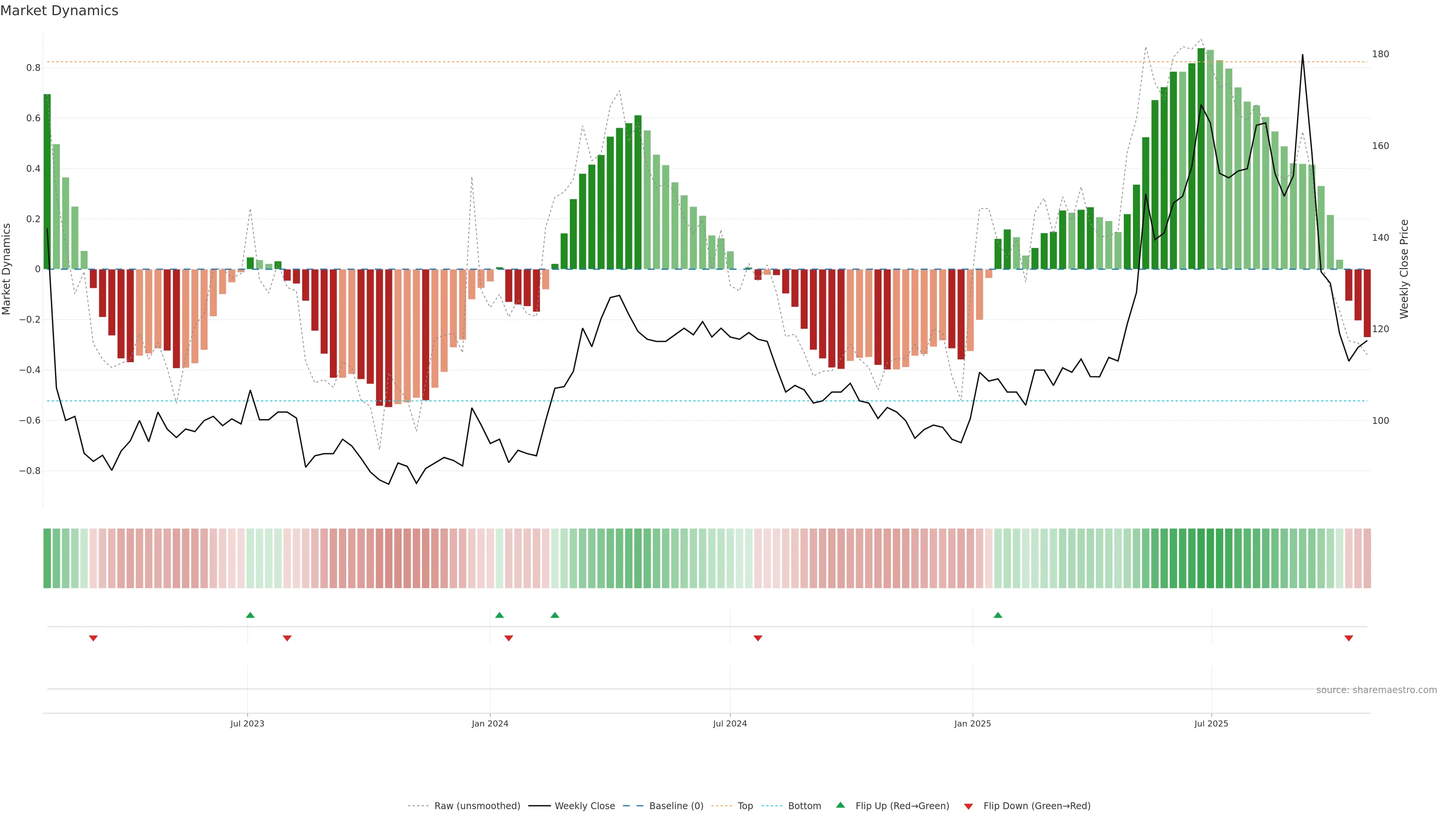This screenshot has width=1456, height=819.
Task: Click the source: sharemaestro.com text
Action: pyautogui.click(x=1376, y=690)
